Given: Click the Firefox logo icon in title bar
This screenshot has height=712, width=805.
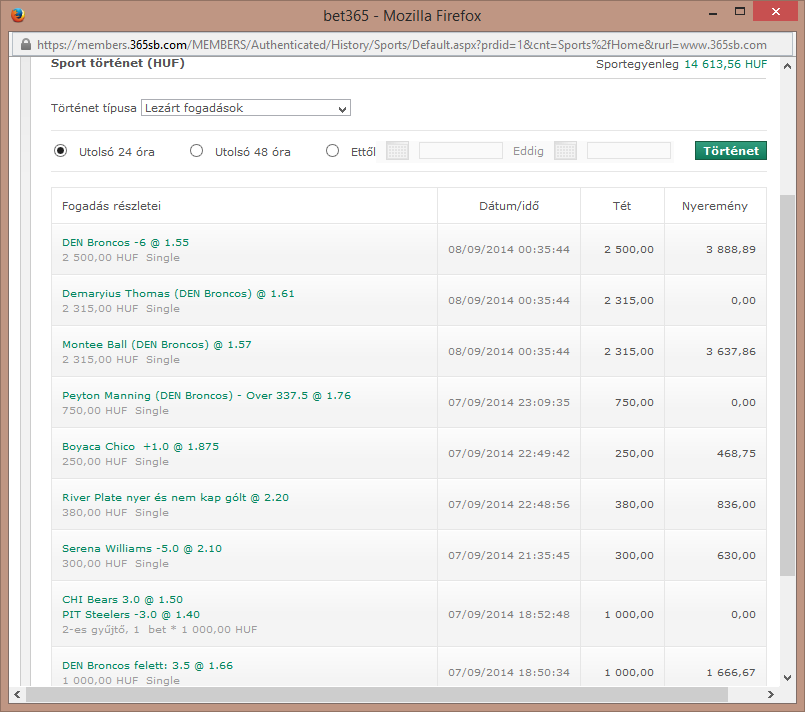Looking at the screenshot, I should pyautogui.click(x=17, y=15).
